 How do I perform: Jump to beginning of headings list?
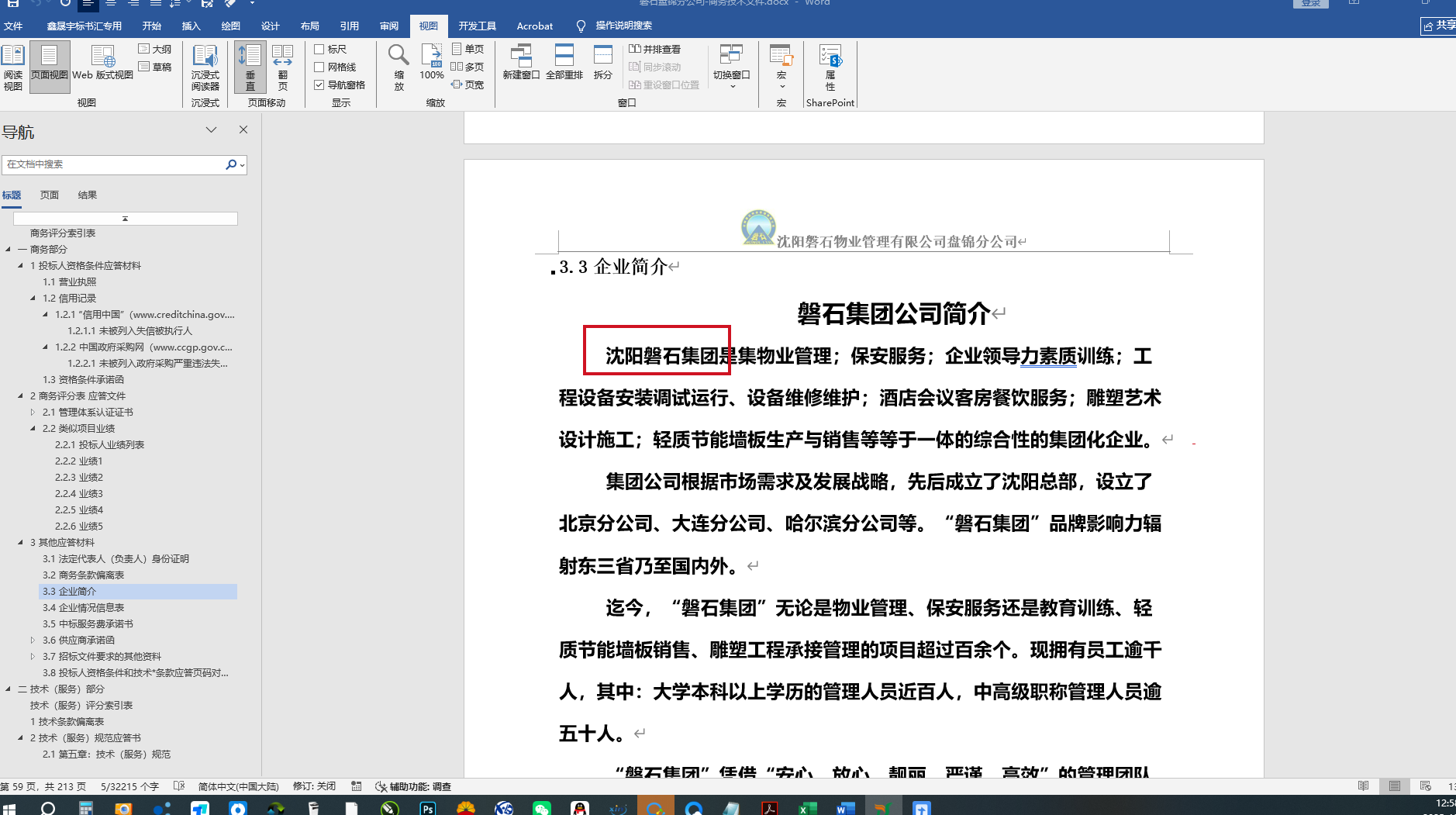[x=125, y=219]
